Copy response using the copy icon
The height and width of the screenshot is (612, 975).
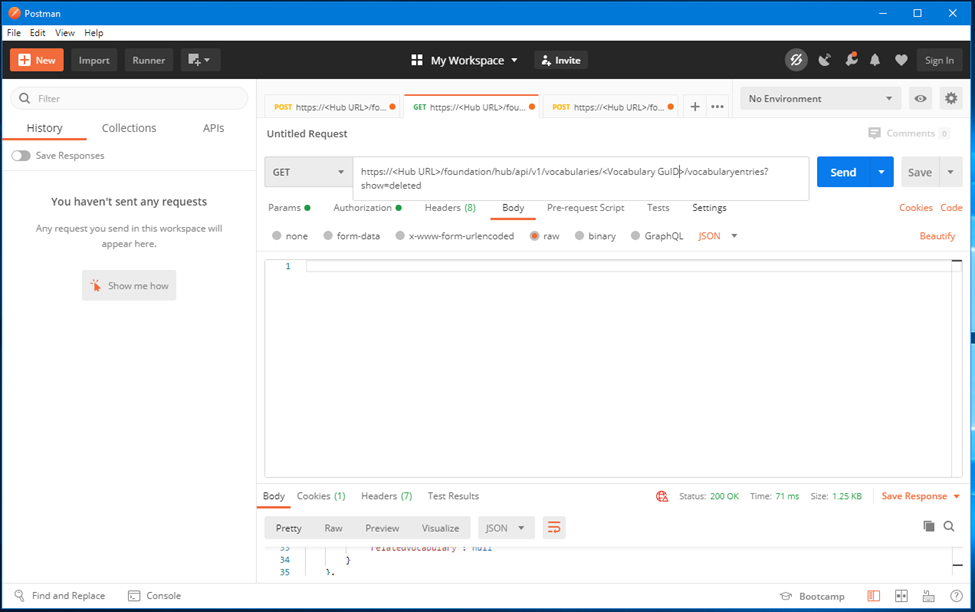point(928,526)
